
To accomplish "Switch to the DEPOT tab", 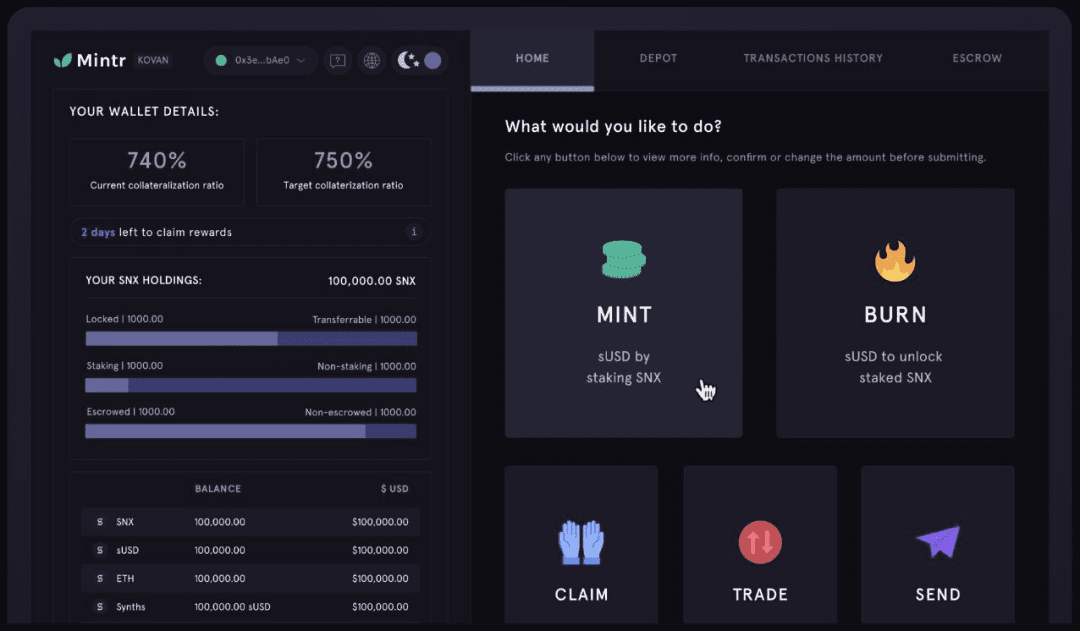I will (658, 59).
